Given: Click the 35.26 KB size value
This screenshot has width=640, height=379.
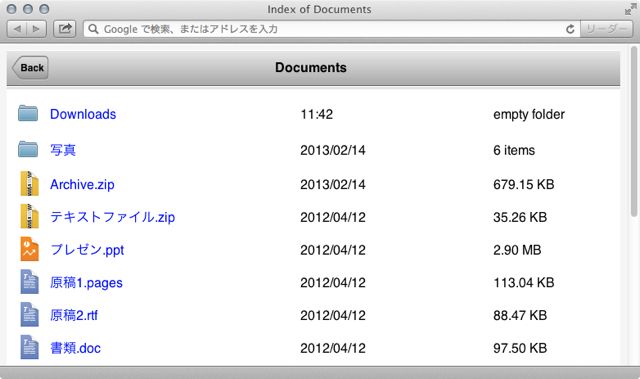Looking at the screenshot, I should (x=520, y=217).
